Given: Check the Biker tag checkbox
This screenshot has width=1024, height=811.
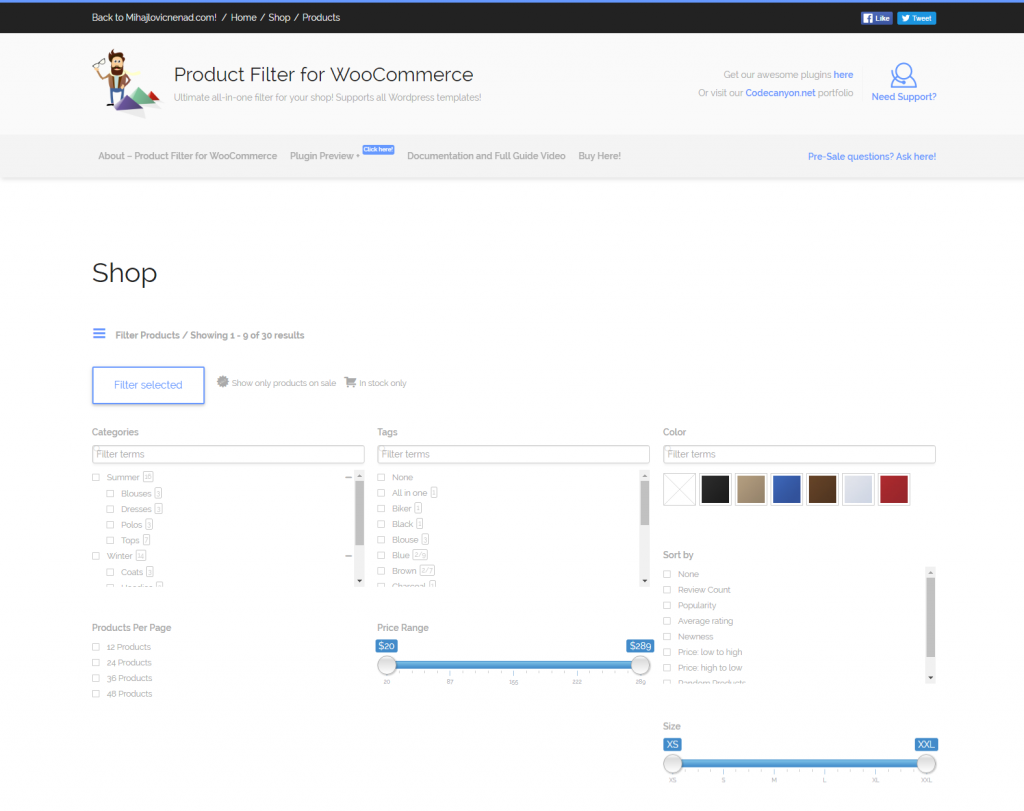Looking at the screenshot, I should 381,509.
